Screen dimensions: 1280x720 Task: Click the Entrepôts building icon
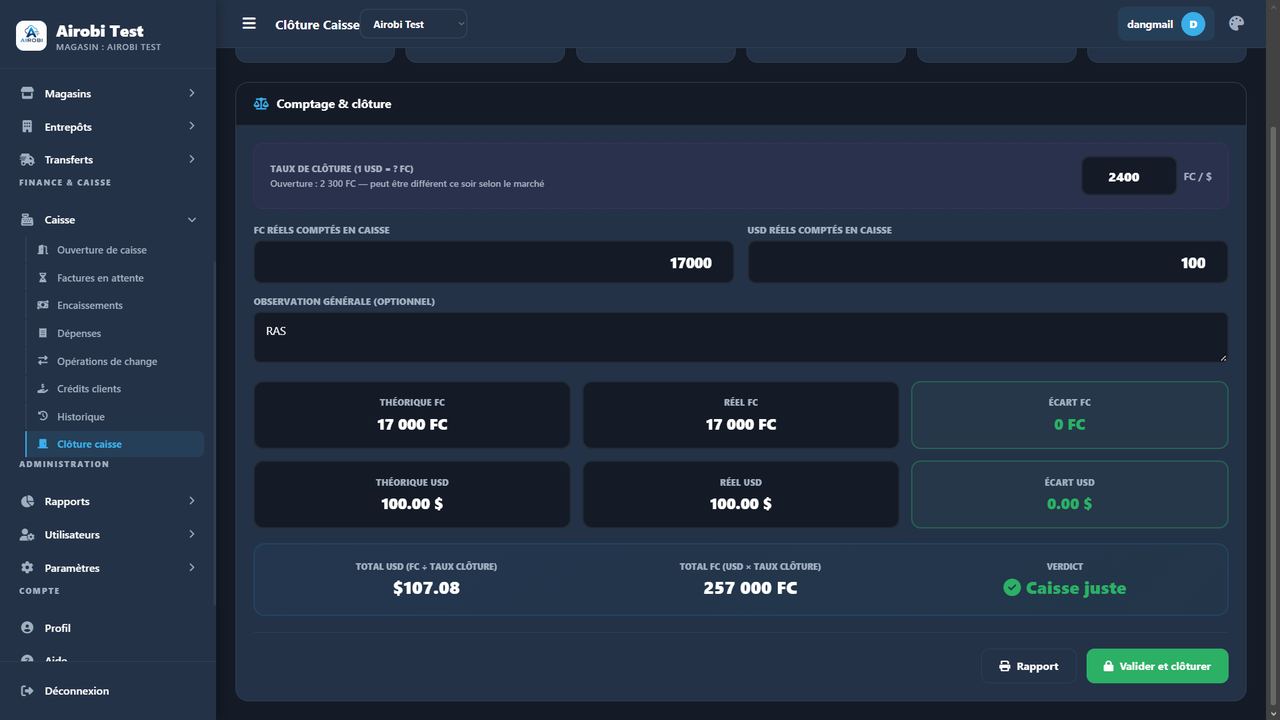(27, 127)
